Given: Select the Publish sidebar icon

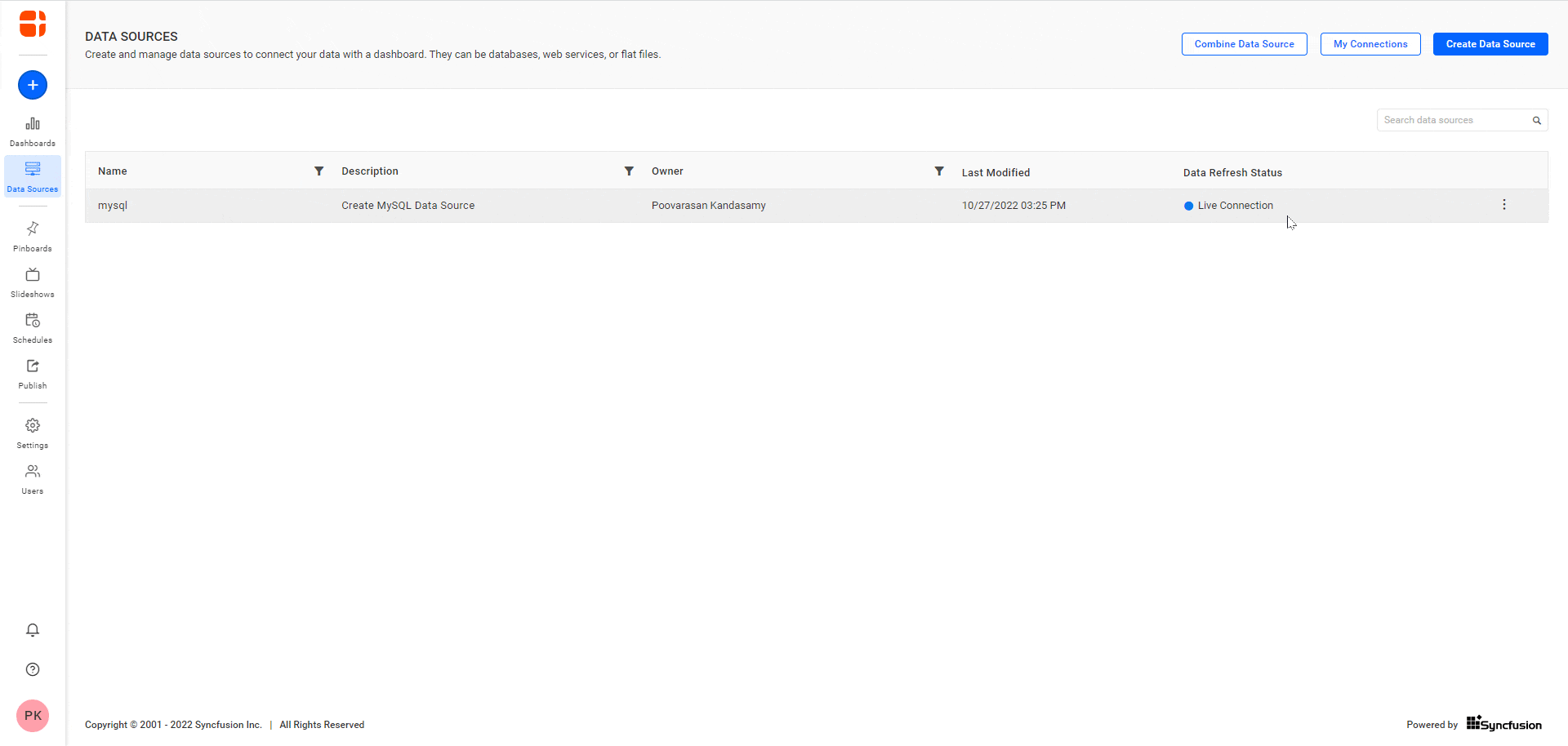Looking at the screenshot, I should click(x=32, y=372).
